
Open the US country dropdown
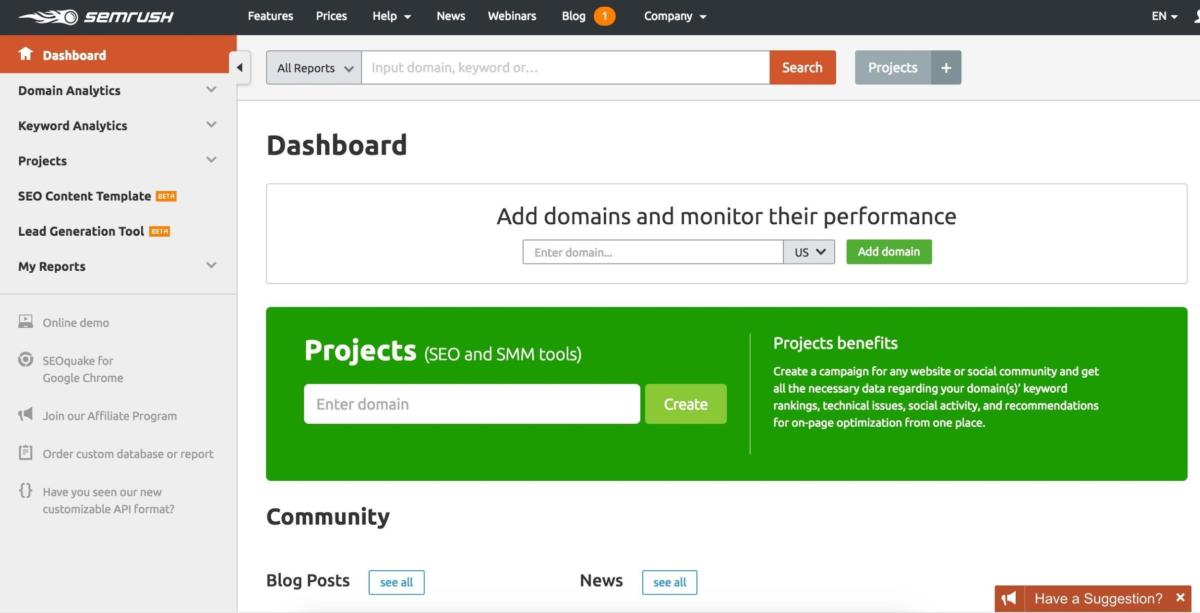(810, 252)
